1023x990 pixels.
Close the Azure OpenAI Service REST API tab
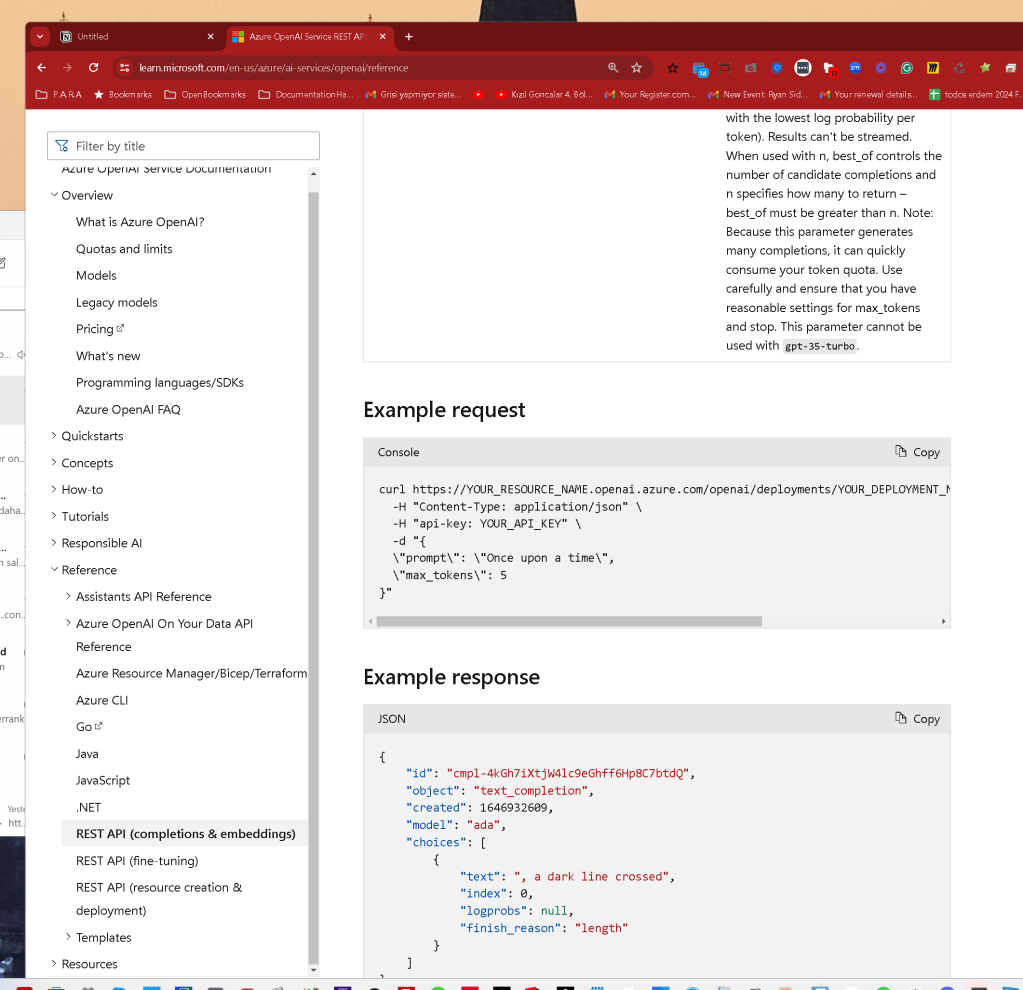[x=382, y=37]
